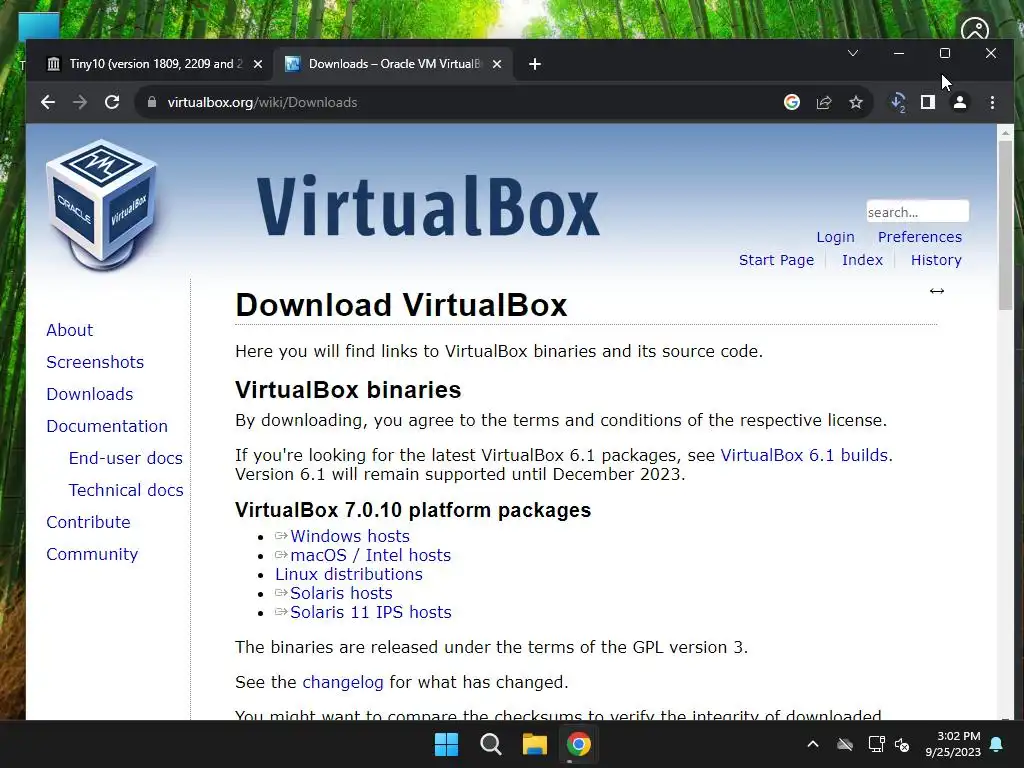The height and width of the screenshot is (768, 1024).
Task: Open Documentation in the sidebar
Action: tap(107, 426)
